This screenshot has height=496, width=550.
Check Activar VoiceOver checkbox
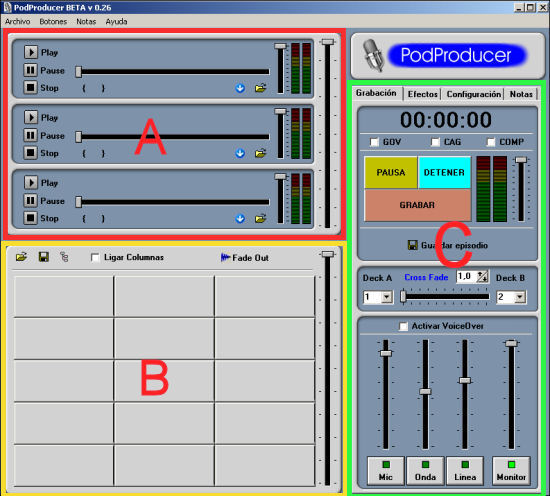tap(403, 326)
